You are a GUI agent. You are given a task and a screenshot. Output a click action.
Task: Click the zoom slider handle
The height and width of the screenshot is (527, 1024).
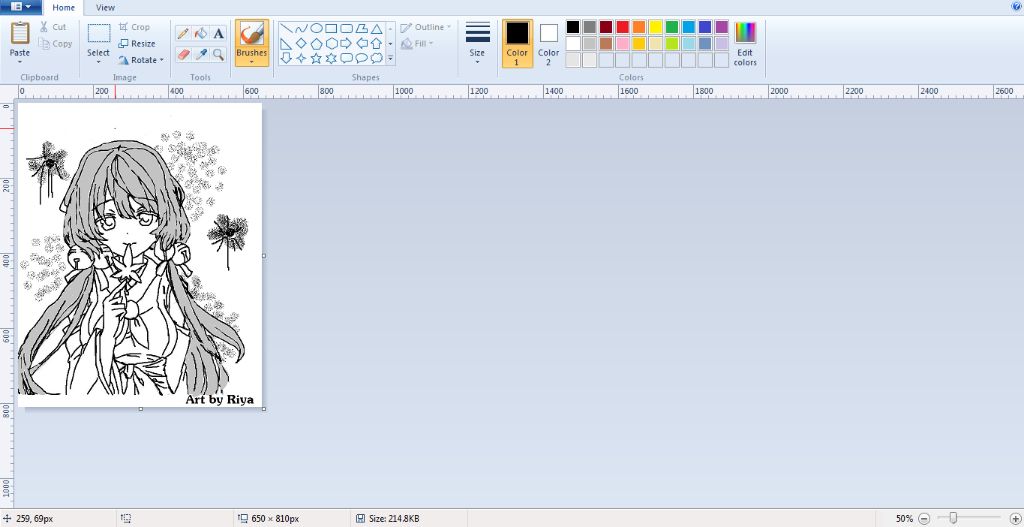(x=953, y=518)
